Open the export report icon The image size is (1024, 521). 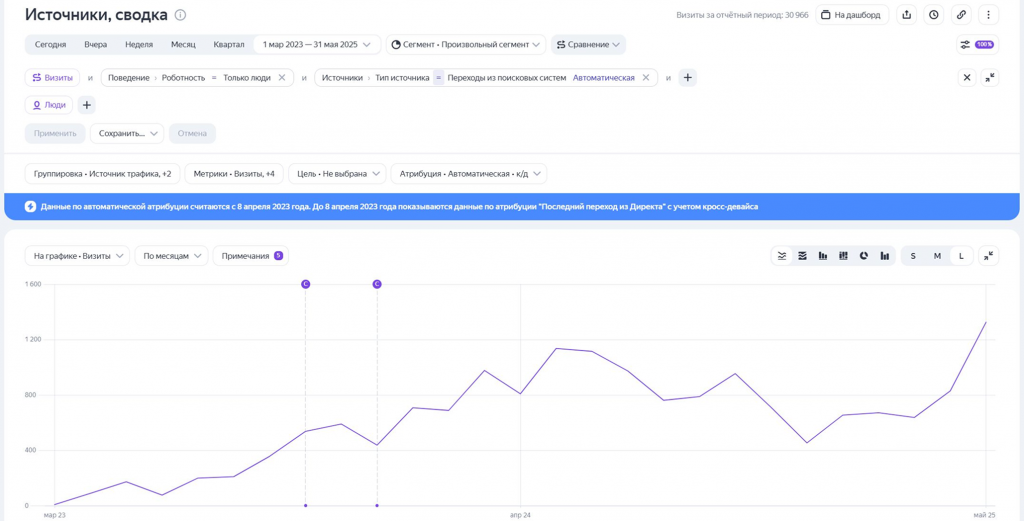pyautogui.click(x=906, y=15)
